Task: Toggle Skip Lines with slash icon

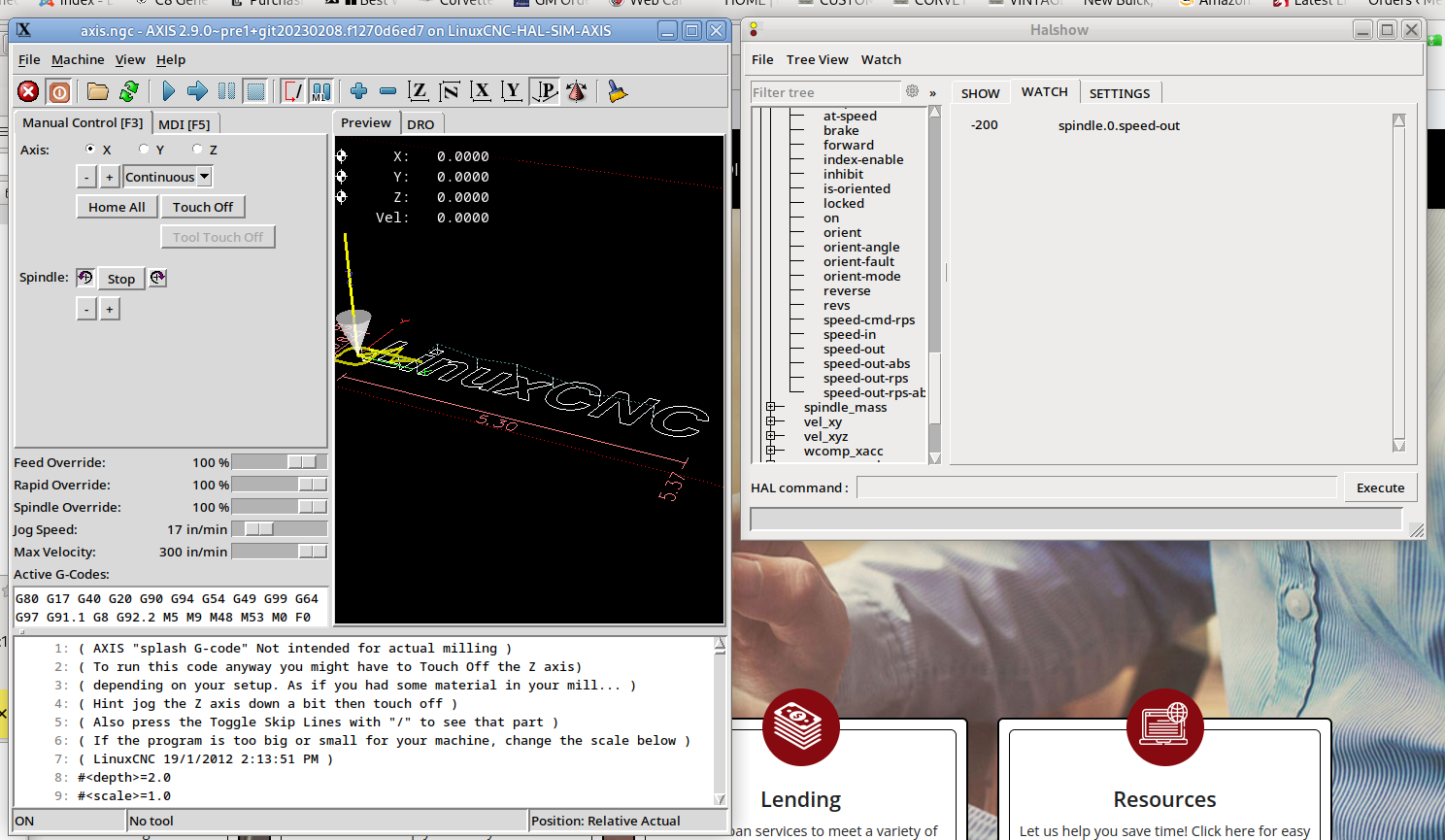Action: click(x=292, y=91)
